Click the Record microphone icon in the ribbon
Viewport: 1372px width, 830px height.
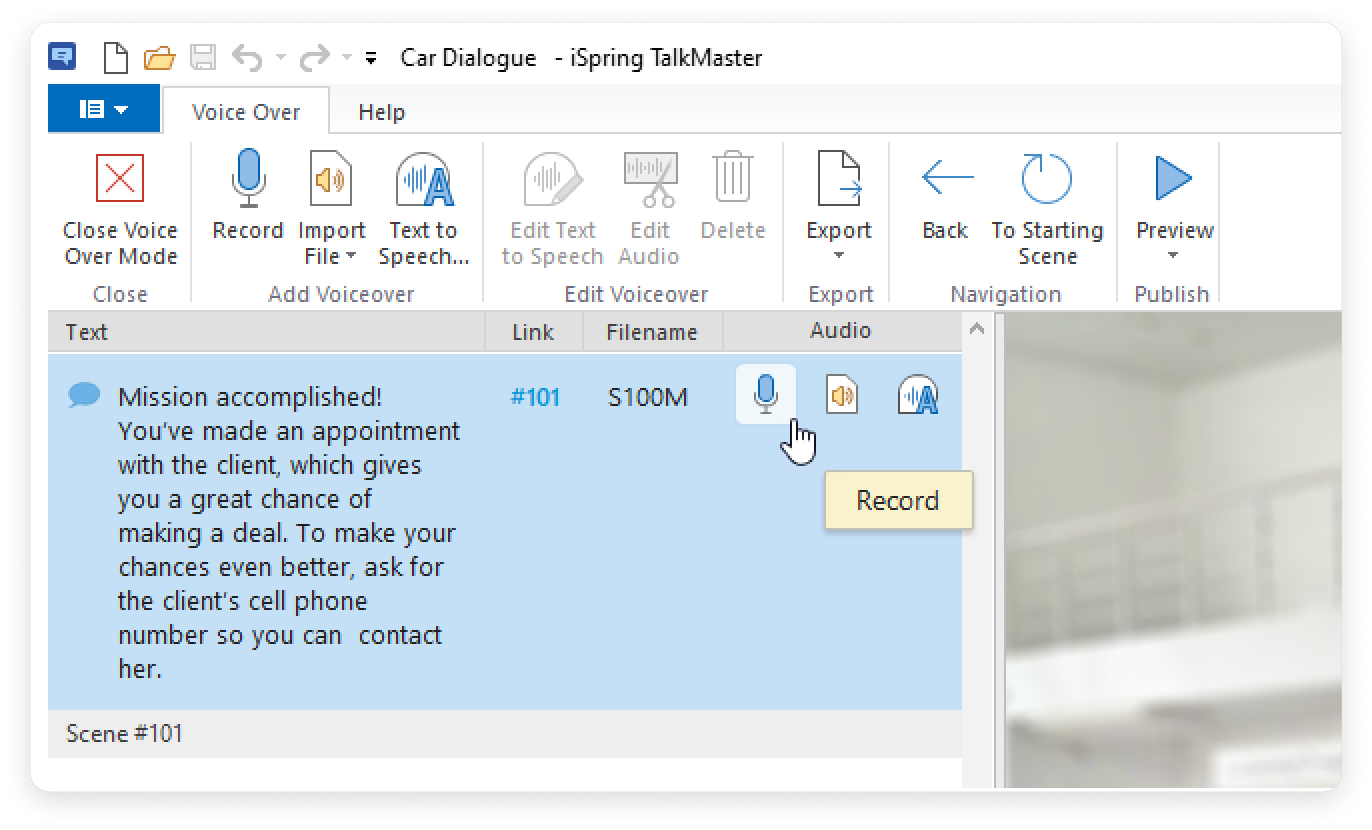pyautogui.click(x=247, y=180)
